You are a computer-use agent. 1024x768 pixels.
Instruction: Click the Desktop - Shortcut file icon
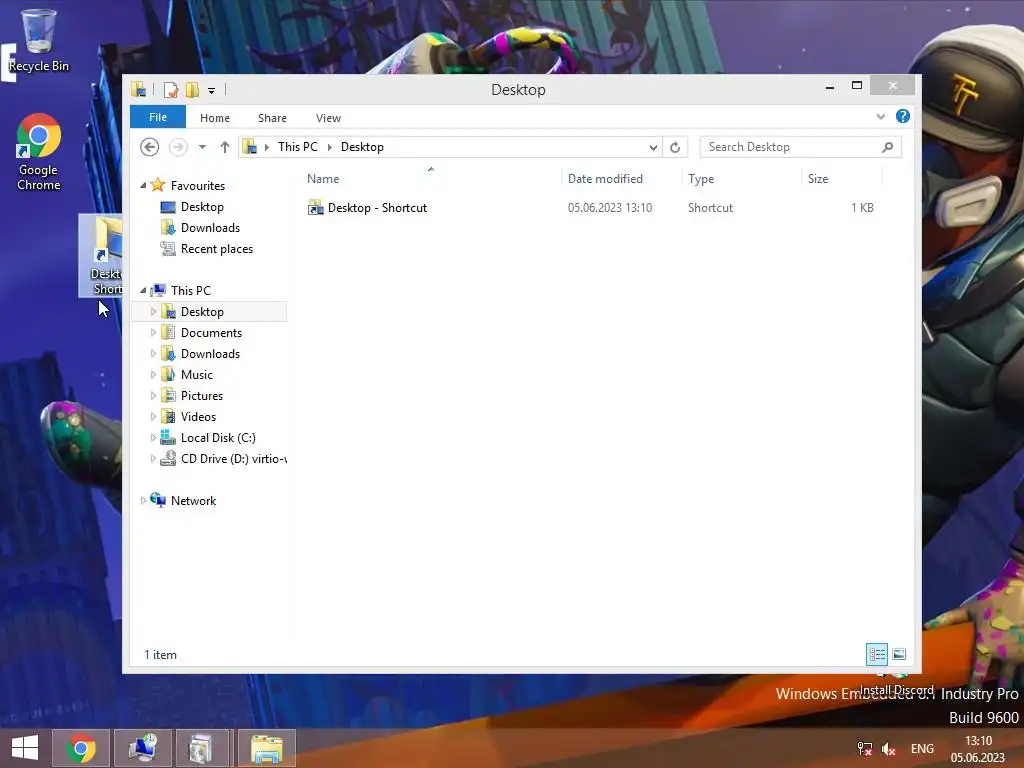pos(315,208)
